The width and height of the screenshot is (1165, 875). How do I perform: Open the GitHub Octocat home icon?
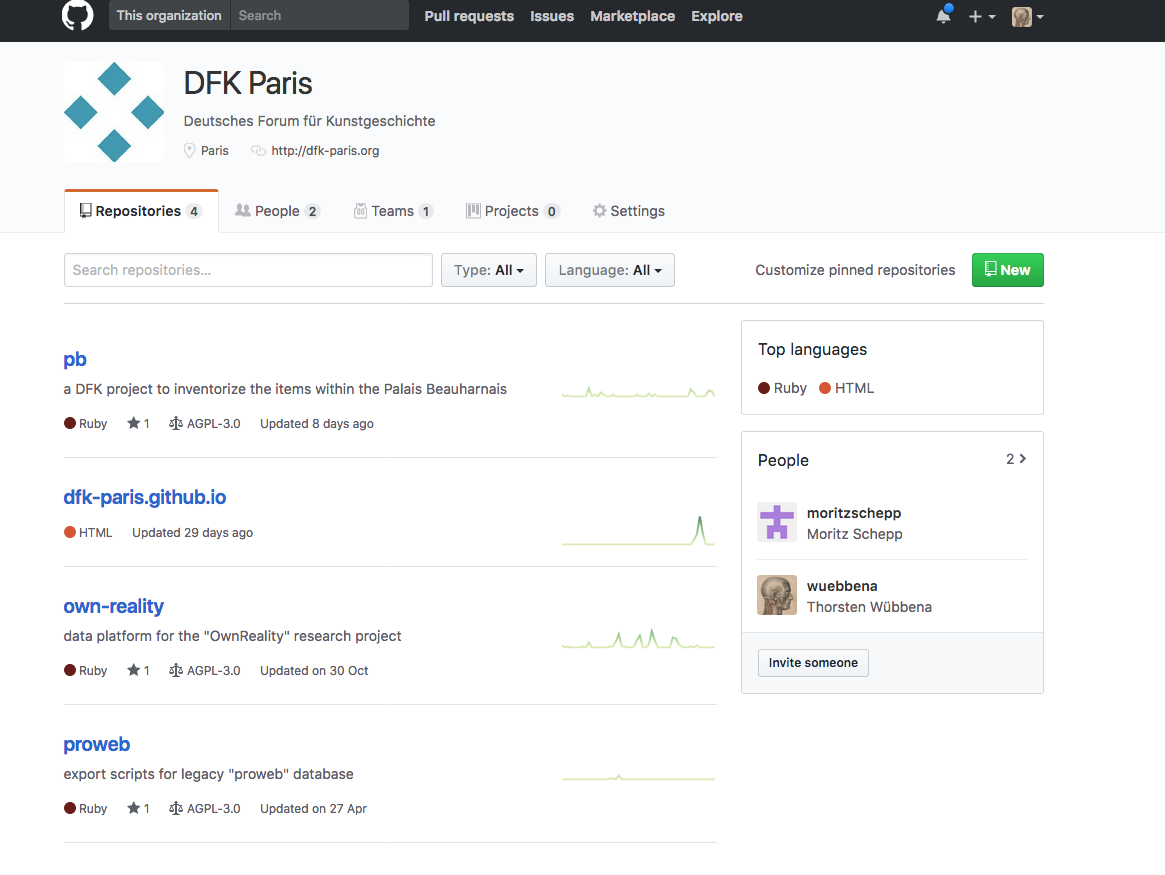tap(77, 15)
